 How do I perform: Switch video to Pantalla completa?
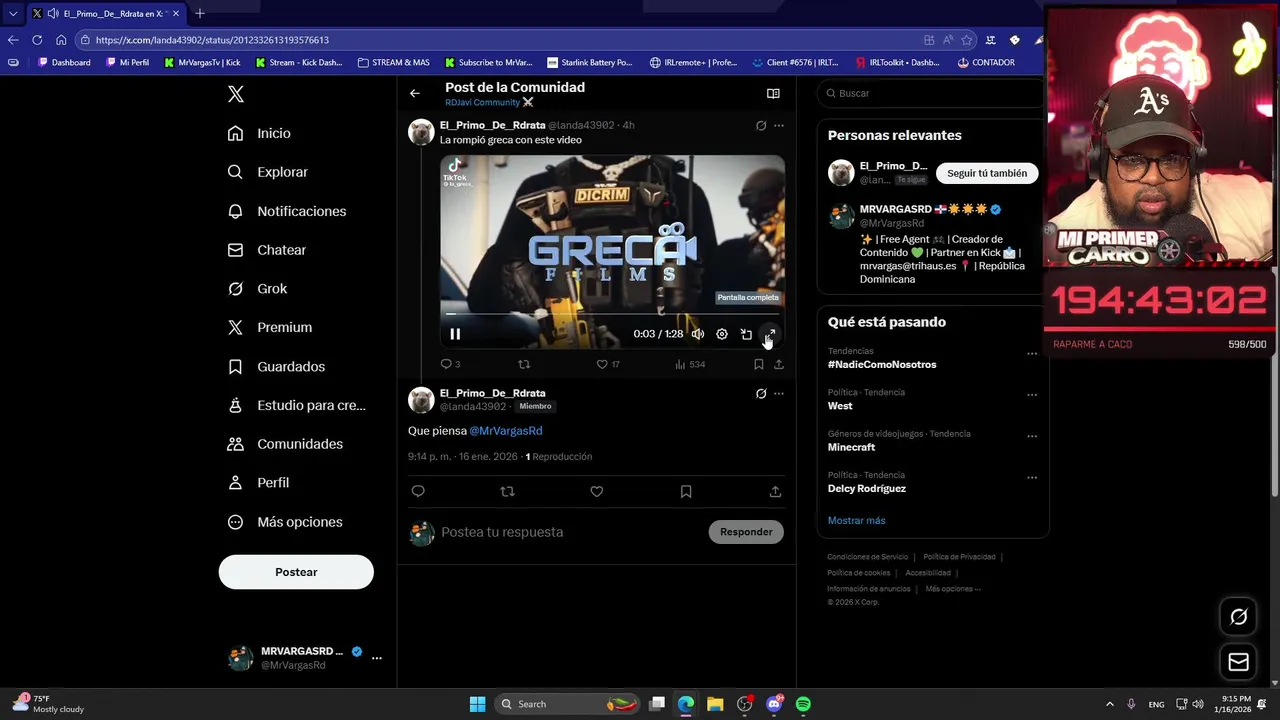(x=770, y=334)
